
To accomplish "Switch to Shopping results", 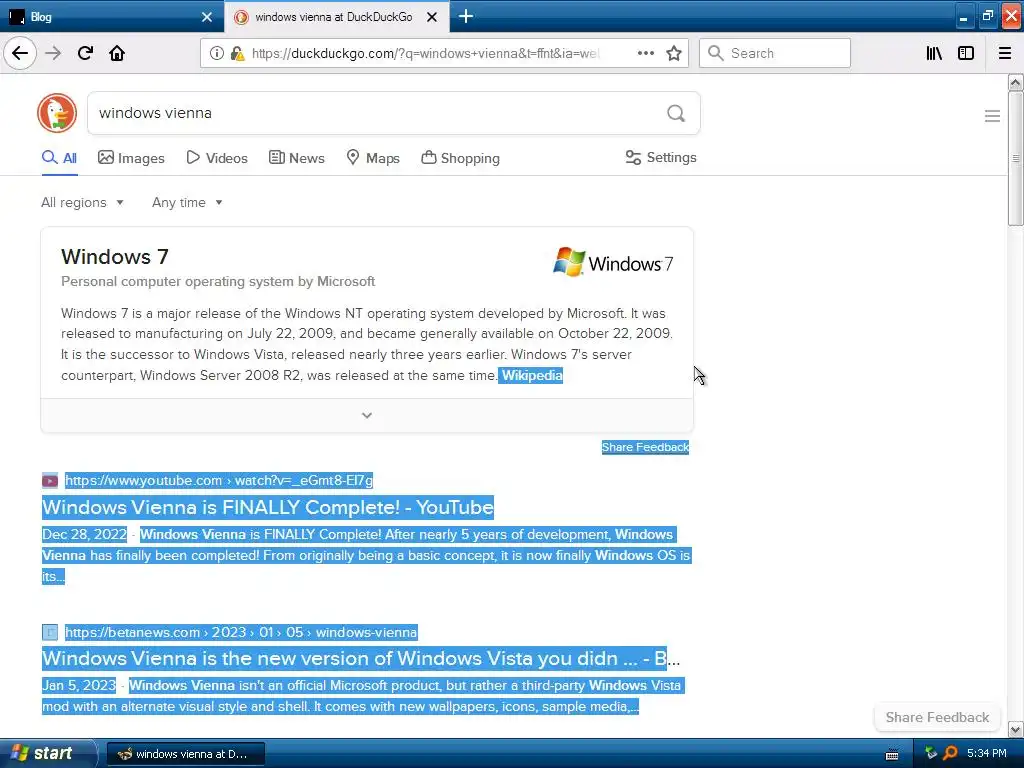I will tap(460, 158).
